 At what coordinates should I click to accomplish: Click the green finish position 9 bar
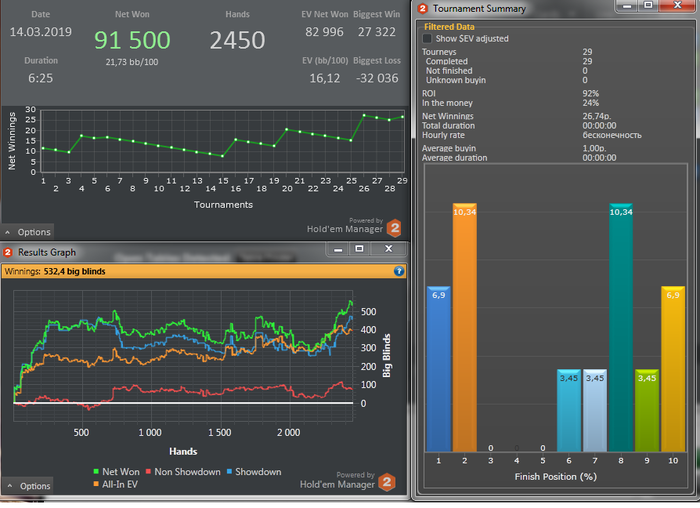pyautogui.click(x=647, y=410)
